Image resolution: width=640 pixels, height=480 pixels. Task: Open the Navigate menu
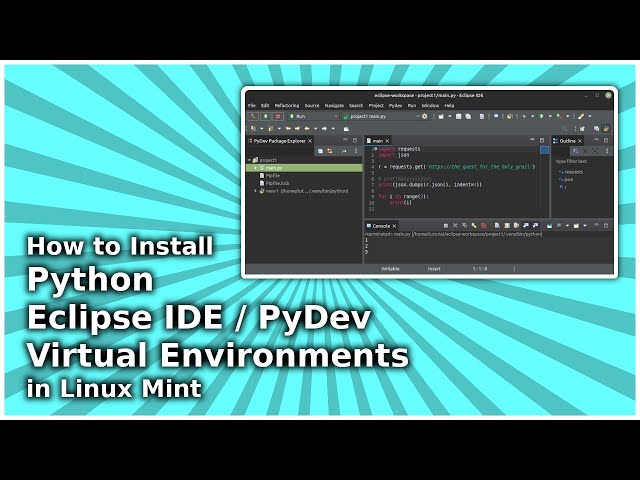click(x=334, y=106)
